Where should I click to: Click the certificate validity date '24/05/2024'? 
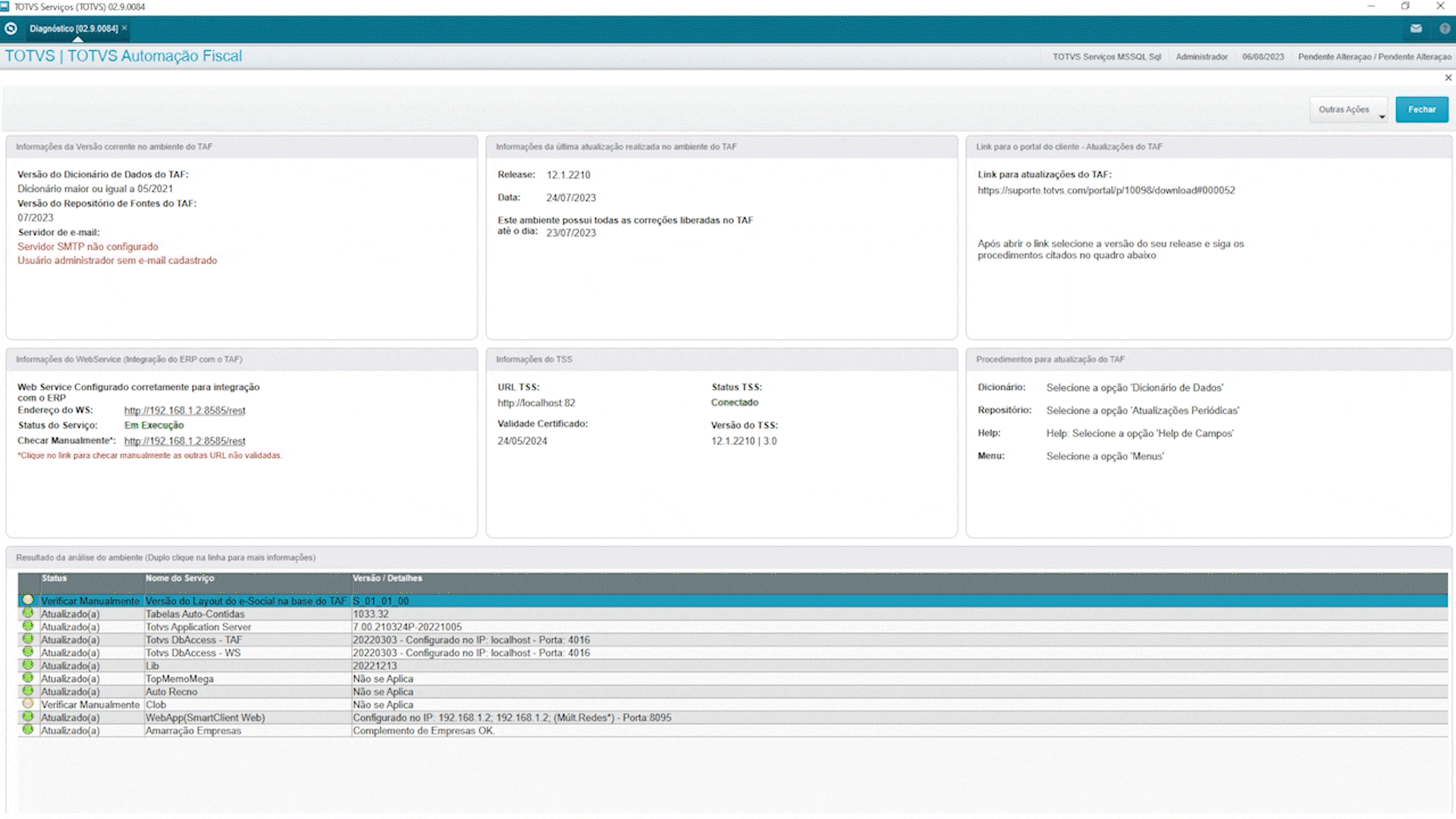(522, 441)
